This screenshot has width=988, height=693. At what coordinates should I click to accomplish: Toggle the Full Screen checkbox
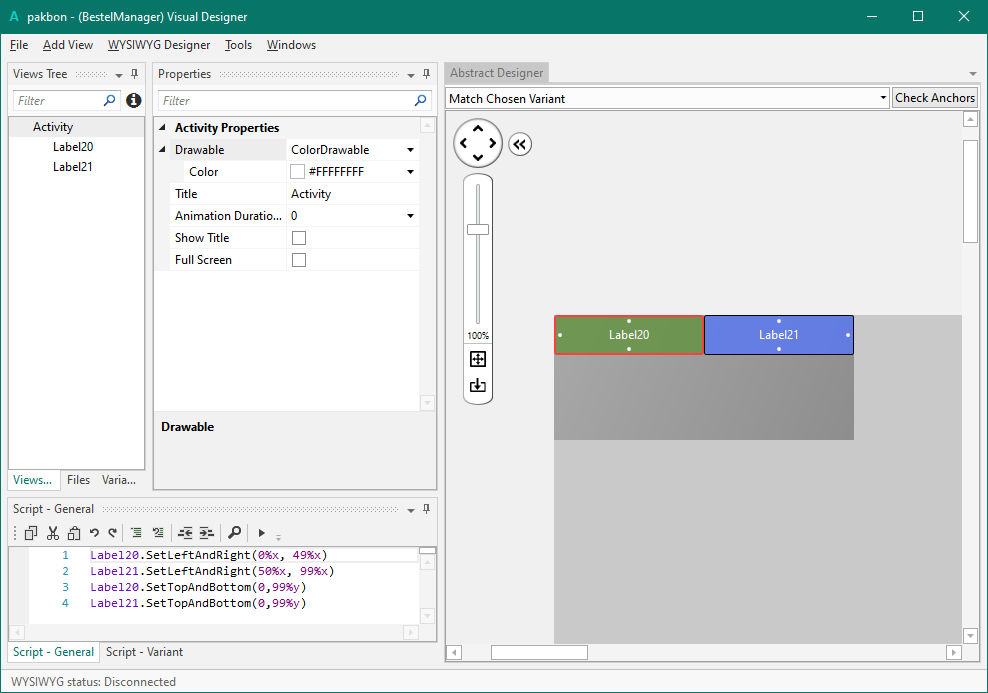[298, 260]
